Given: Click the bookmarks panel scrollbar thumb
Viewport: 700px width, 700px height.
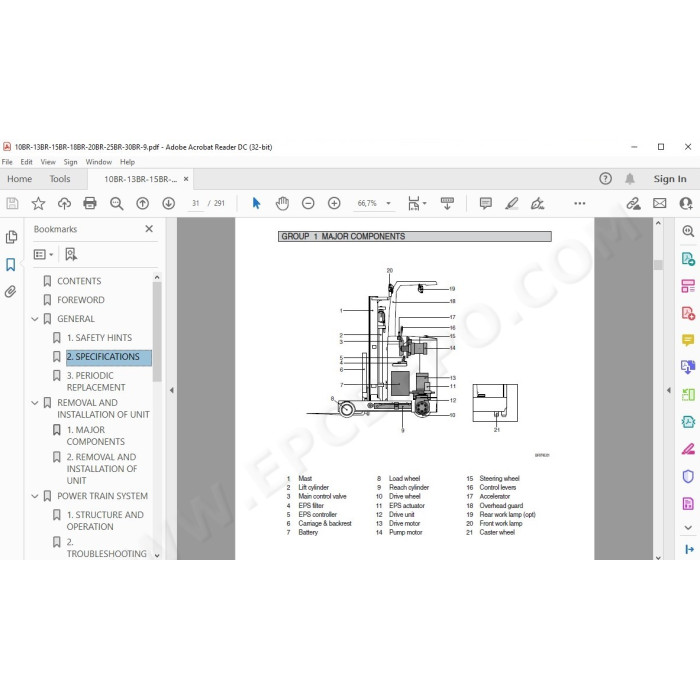Looking at the screenshot, I should tap(157, 332).
